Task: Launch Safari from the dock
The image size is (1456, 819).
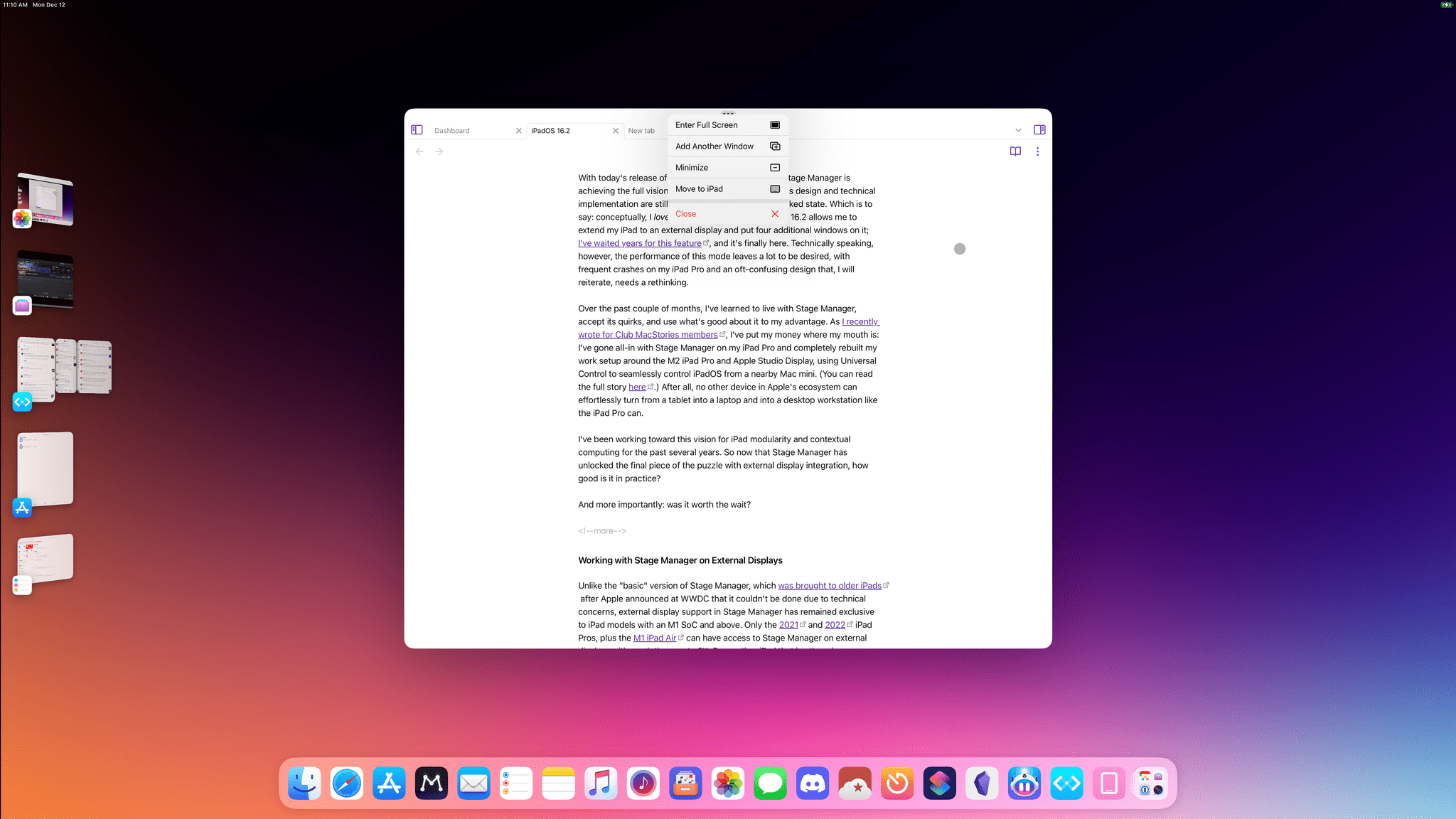Action: coord(347,783)
